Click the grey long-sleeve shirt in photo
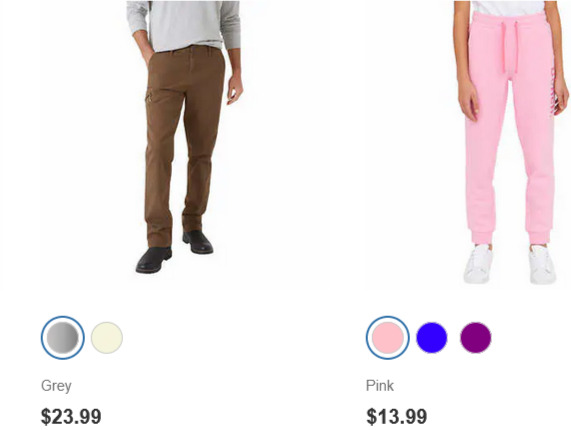This screenshot has width=571, height=430. [x=184, y=24]
